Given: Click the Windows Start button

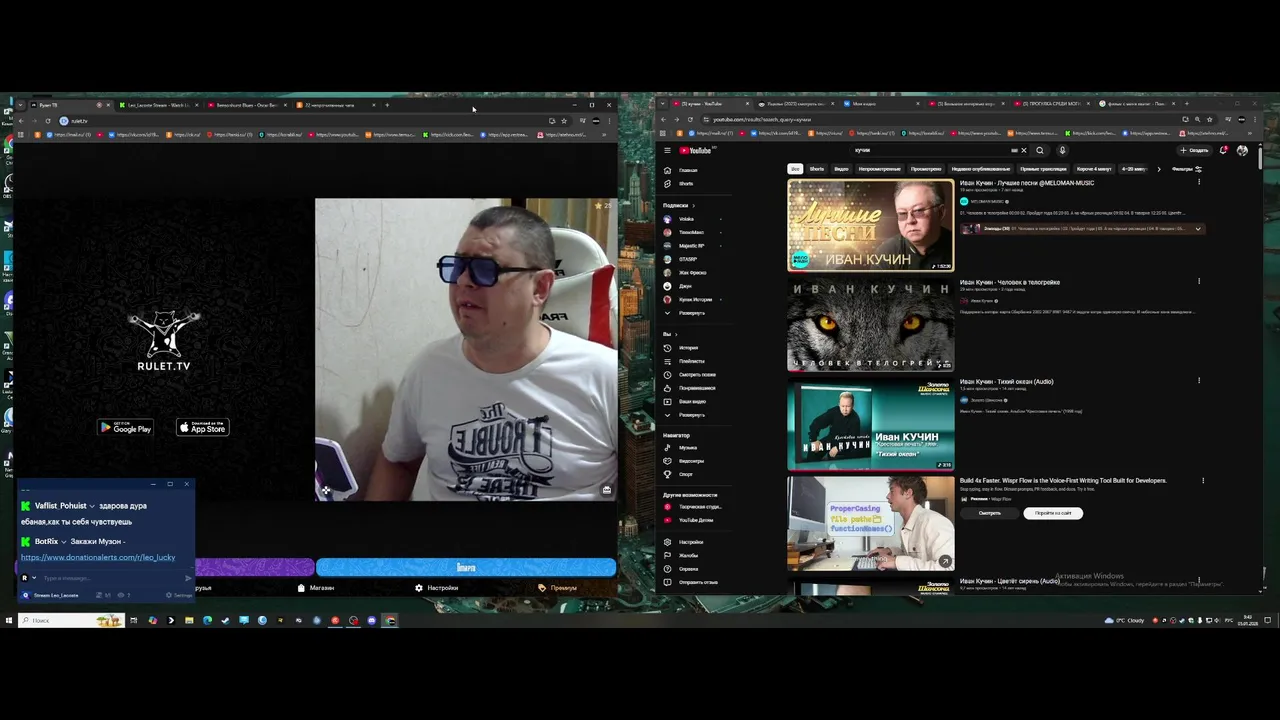Looking at the screenshot, I should (8, 620).
